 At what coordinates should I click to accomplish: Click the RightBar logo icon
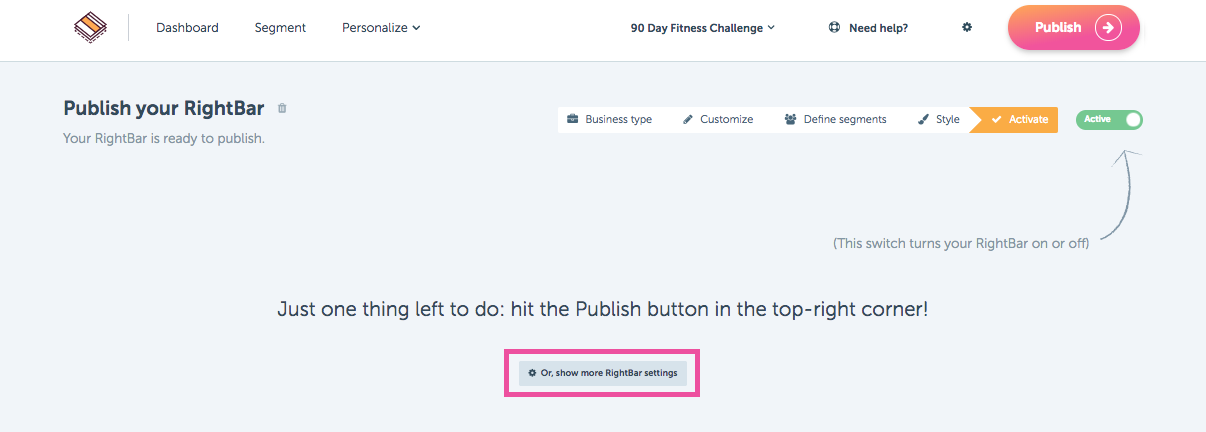click(x=90, y=27)
